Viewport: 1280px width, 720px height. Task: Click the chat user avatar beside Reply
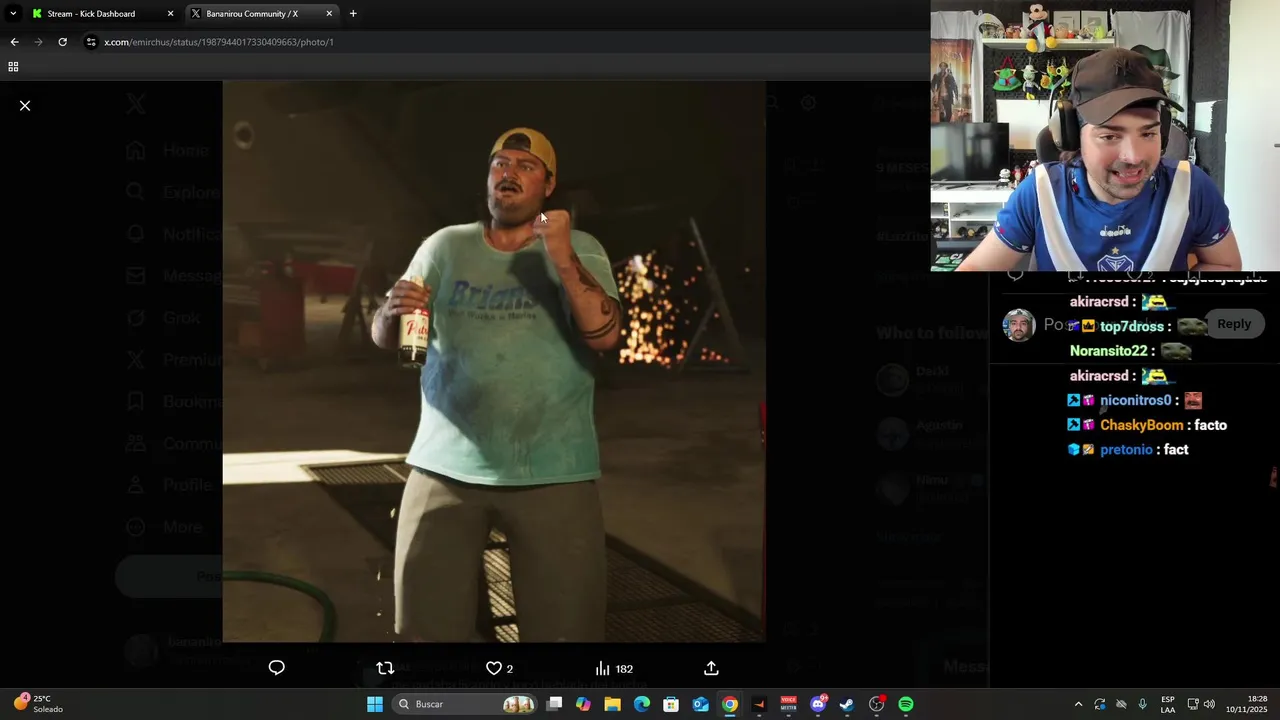[1019, 325]
